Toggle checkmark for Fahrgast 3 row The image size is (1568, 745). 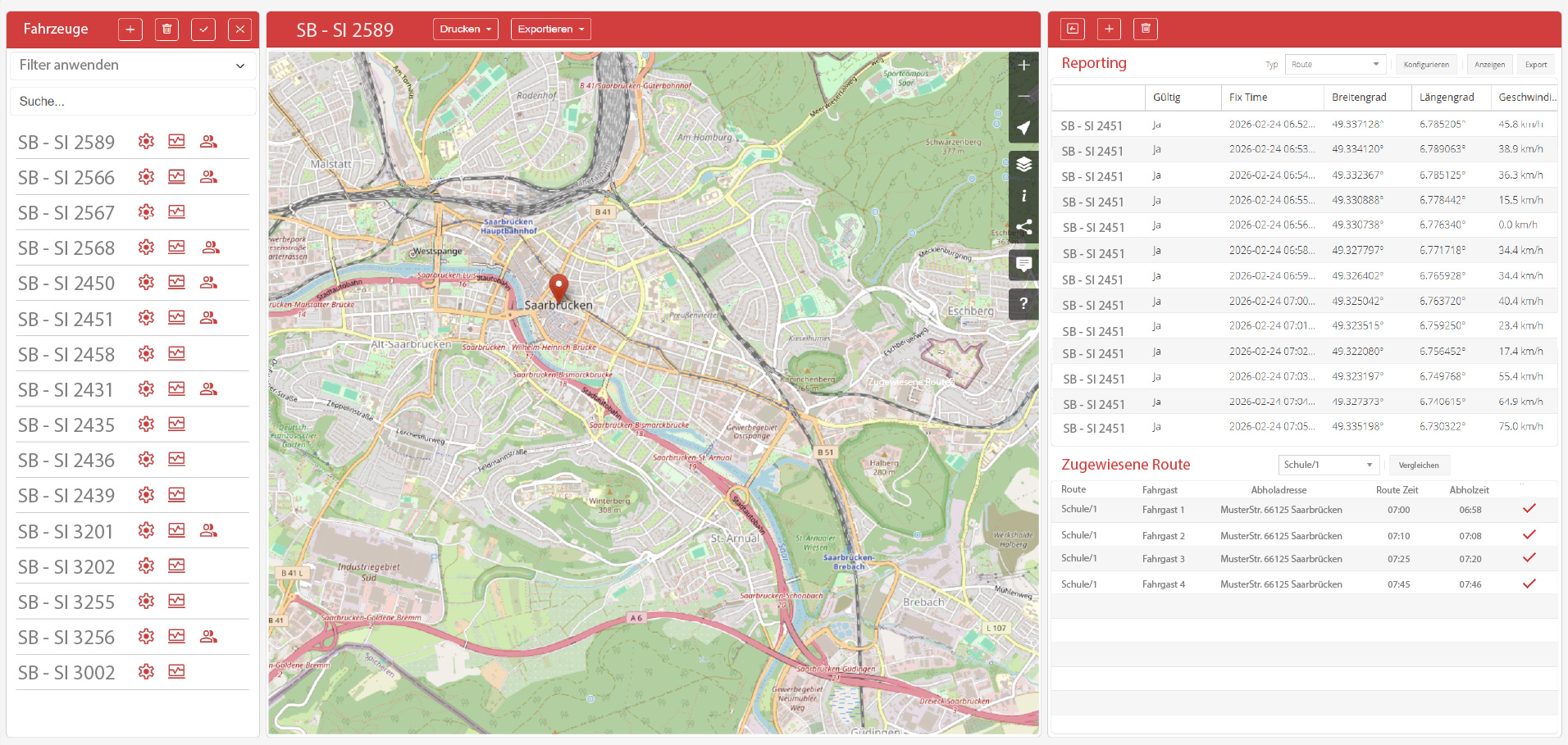pos(1529,558)
